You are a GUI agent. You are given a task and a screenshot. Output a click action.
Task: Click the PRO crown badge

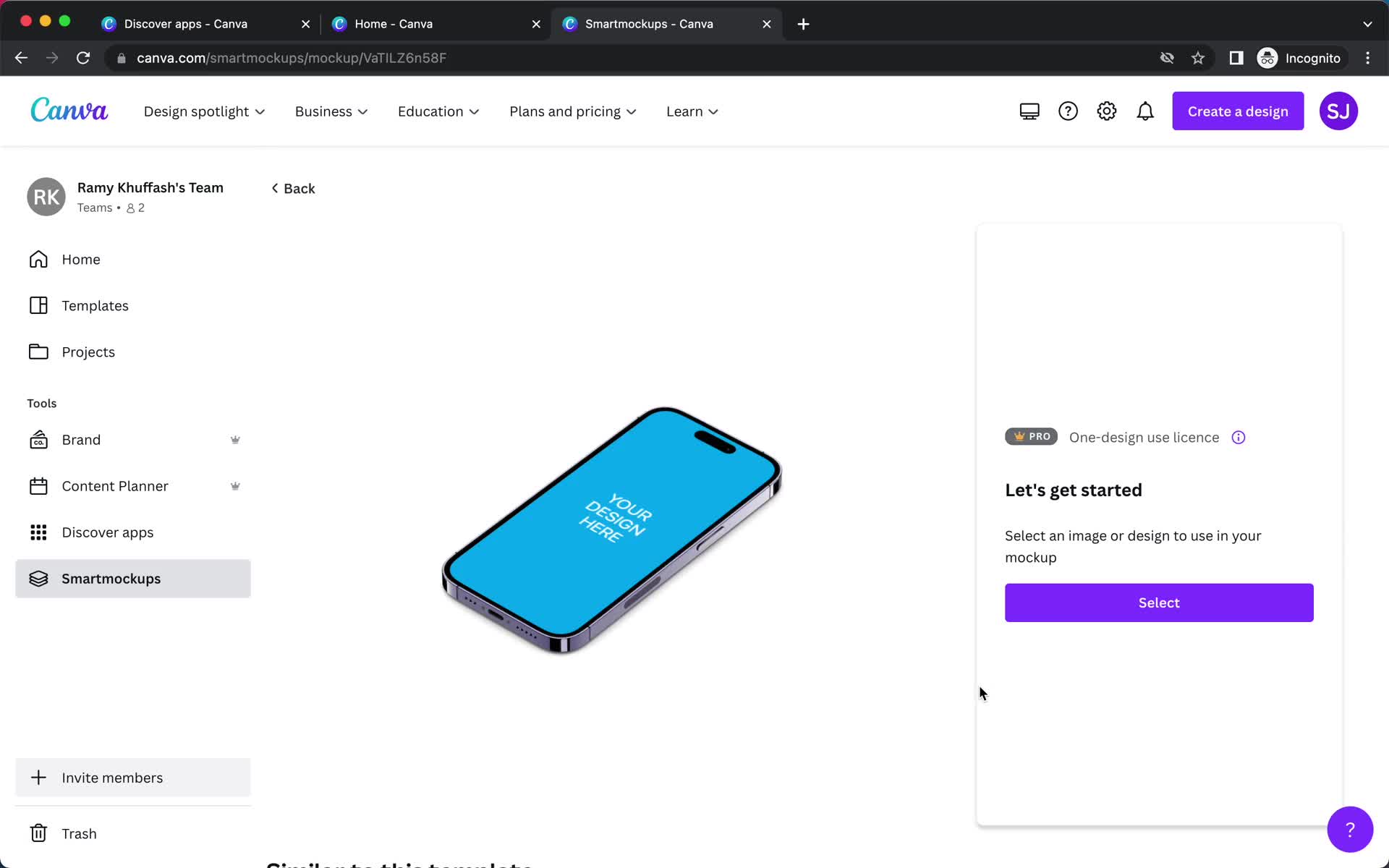1031,437
